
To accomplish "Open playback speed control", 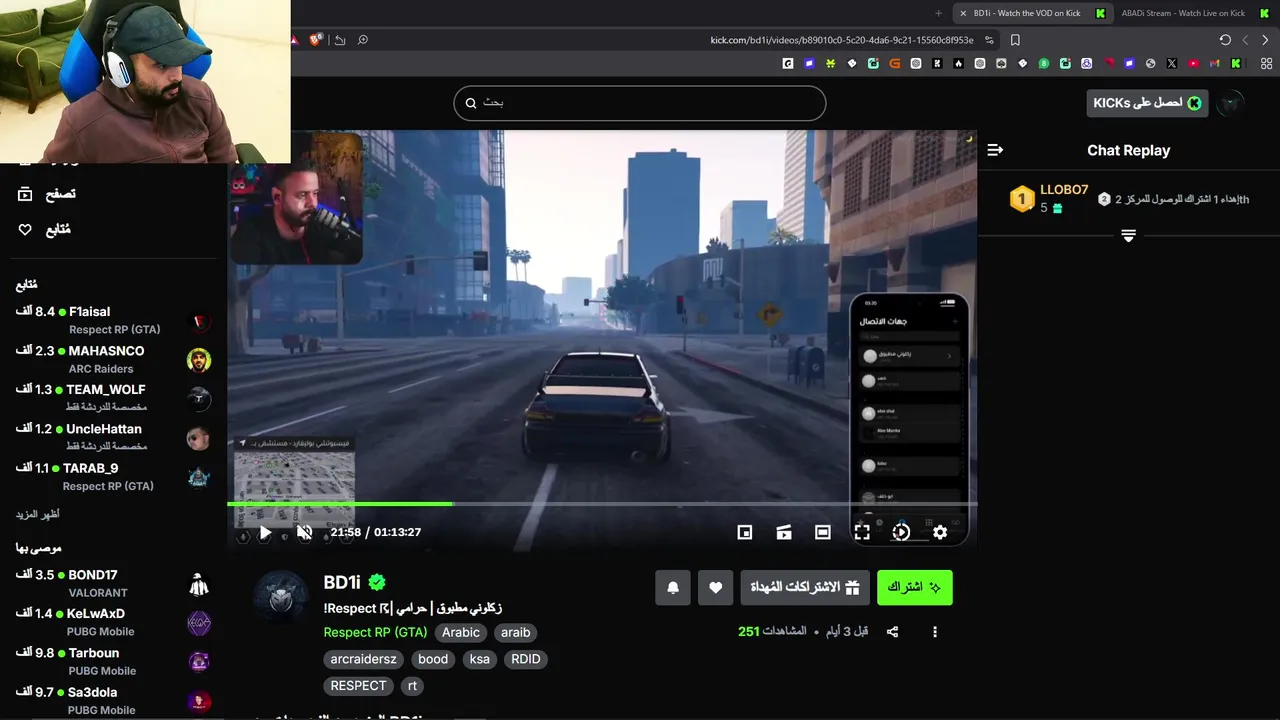I will [901, 533].
